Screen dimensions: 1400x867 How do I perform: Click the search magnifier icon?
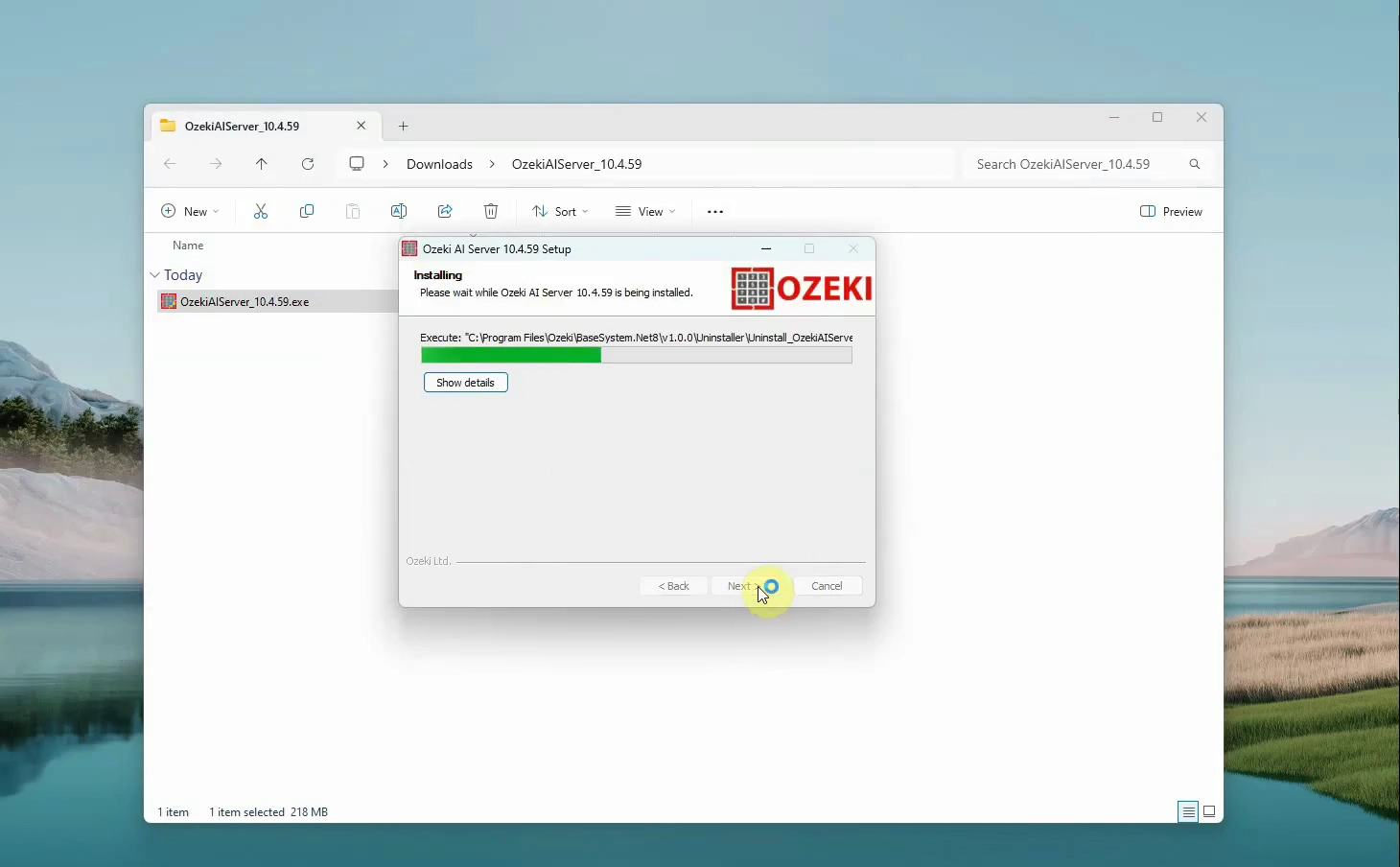(x=1195, y=164)
